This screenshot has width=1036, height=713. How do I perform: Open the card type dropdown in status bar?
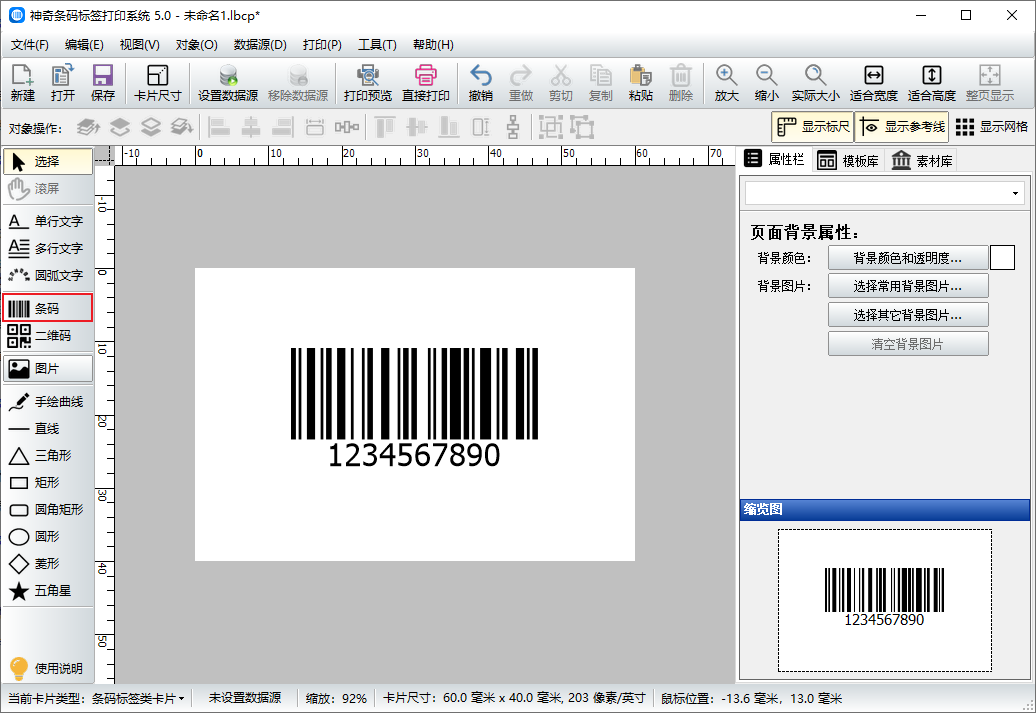tap(138, 698)
